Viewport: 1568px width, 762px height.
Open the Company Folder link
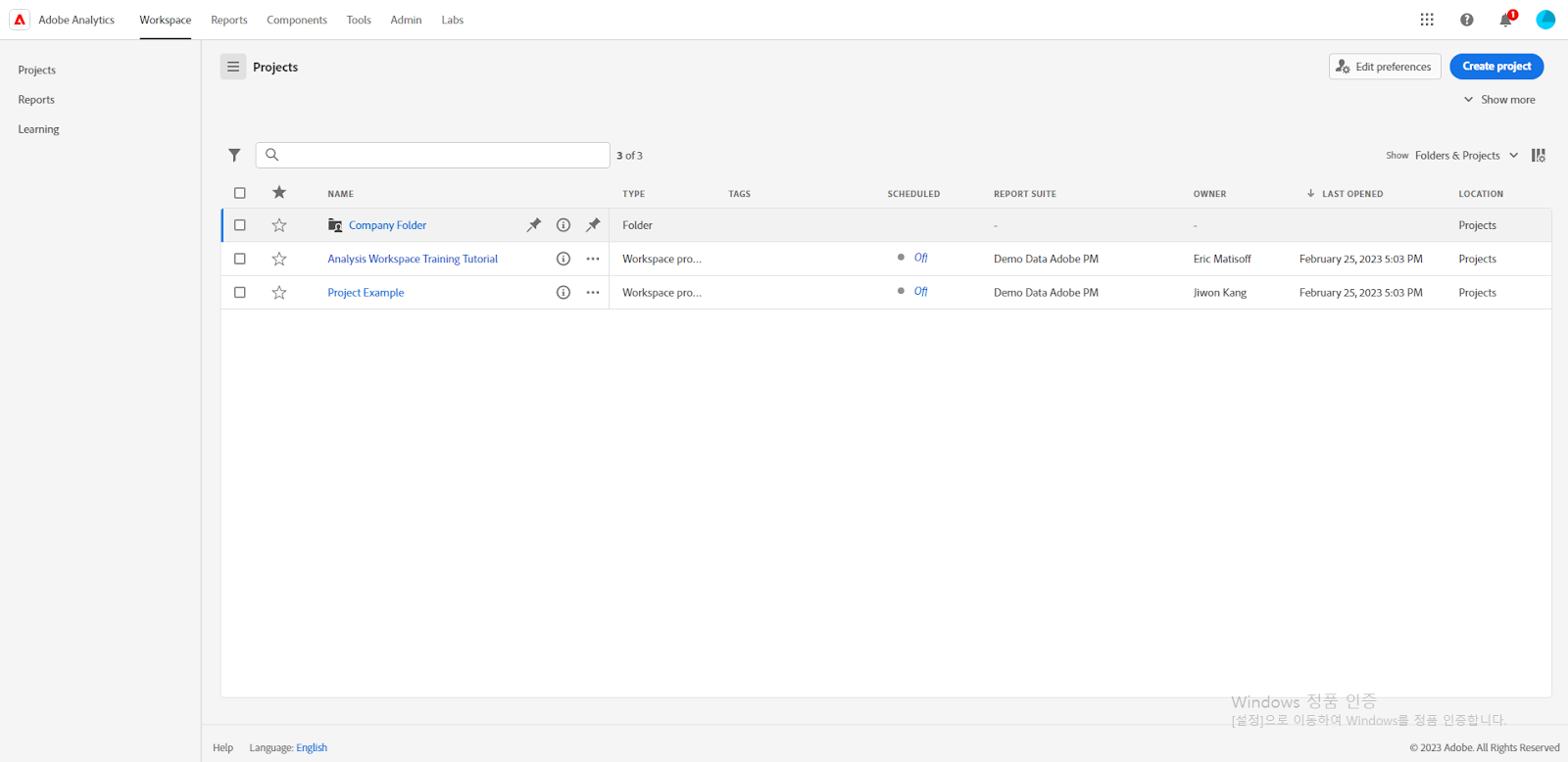pos(387,225)
